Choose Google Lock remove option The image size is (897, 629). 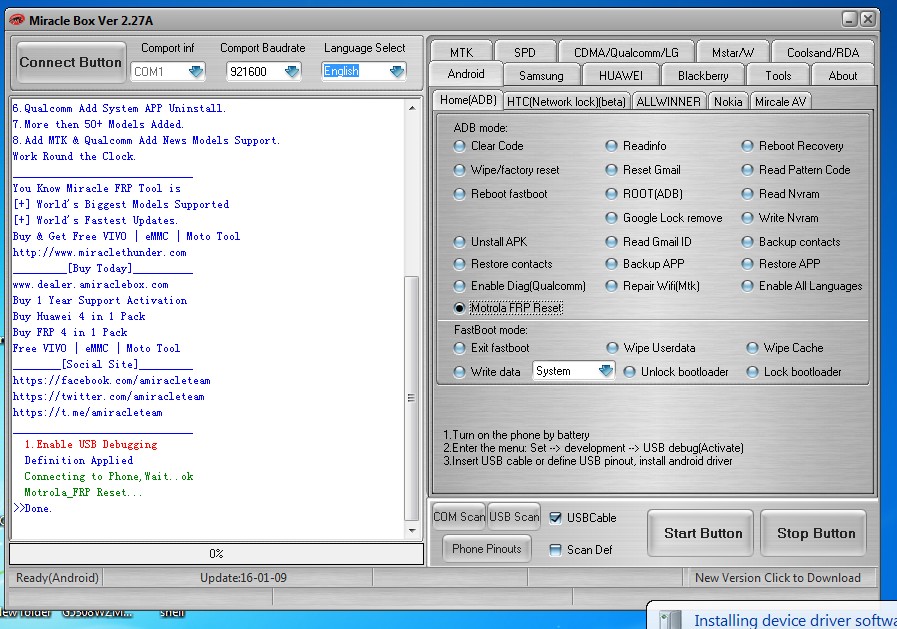(612, 218)
